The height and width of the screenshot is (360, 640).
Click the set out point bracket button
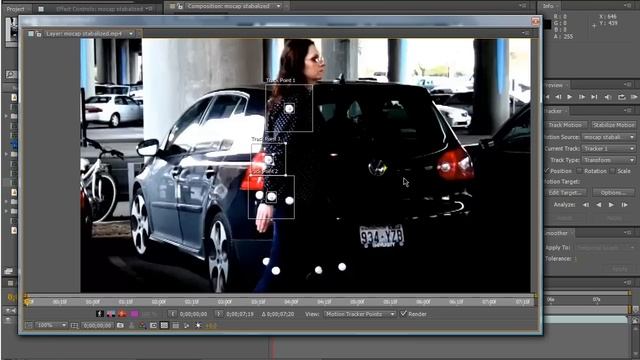(219, 314)
